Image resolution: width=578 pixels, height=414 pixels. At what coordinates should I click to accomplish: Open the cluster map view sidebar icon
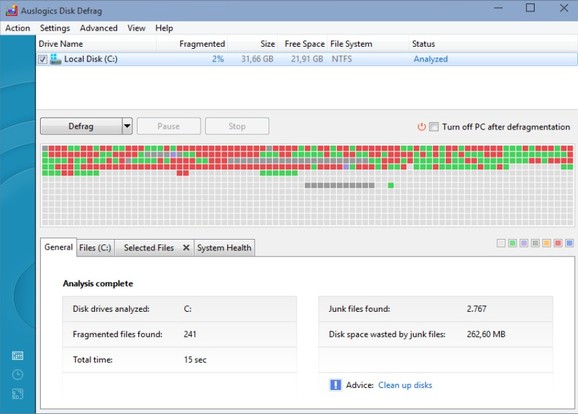[17, 355]
